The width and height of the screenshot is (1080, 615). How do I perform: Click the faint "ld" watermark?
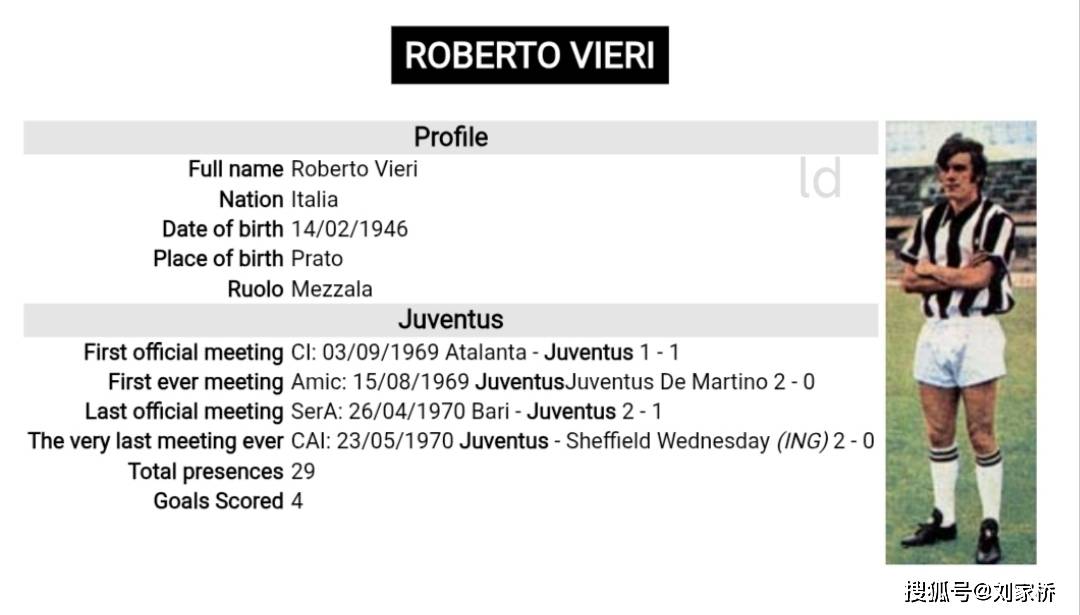point(820,179)
